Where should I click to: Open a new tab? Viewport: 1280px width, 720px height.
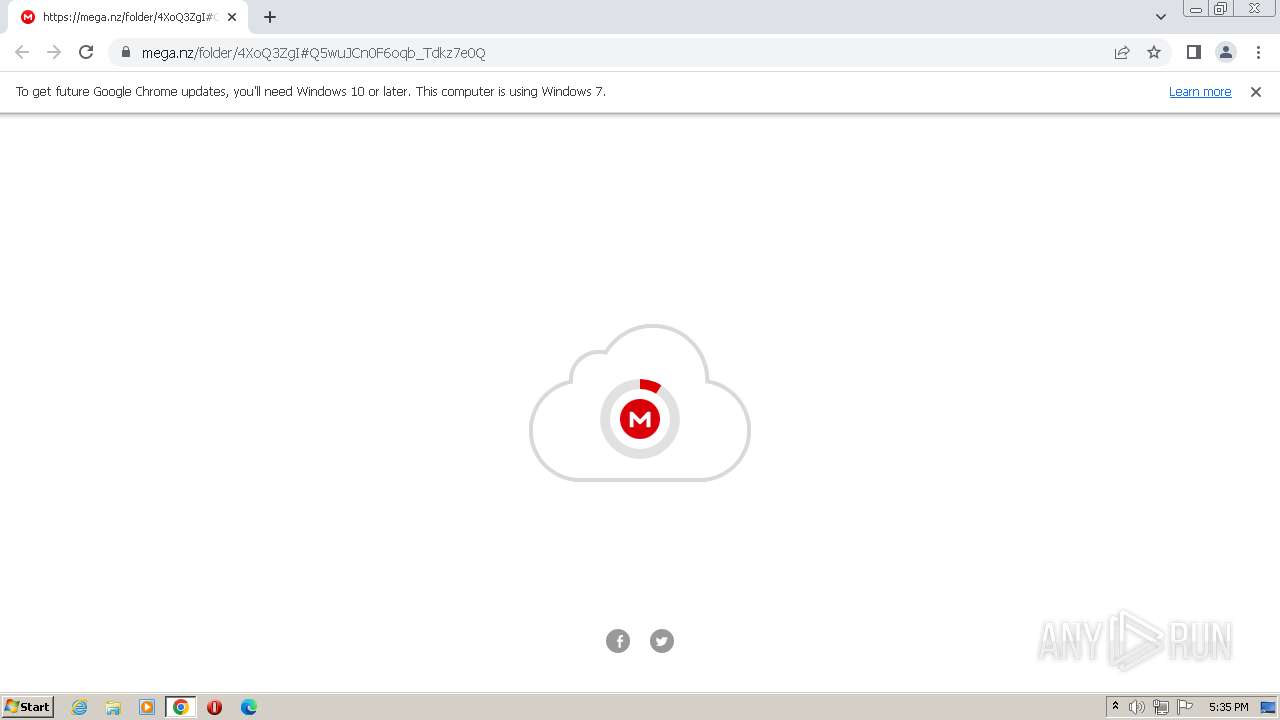[x=270, y=17]
